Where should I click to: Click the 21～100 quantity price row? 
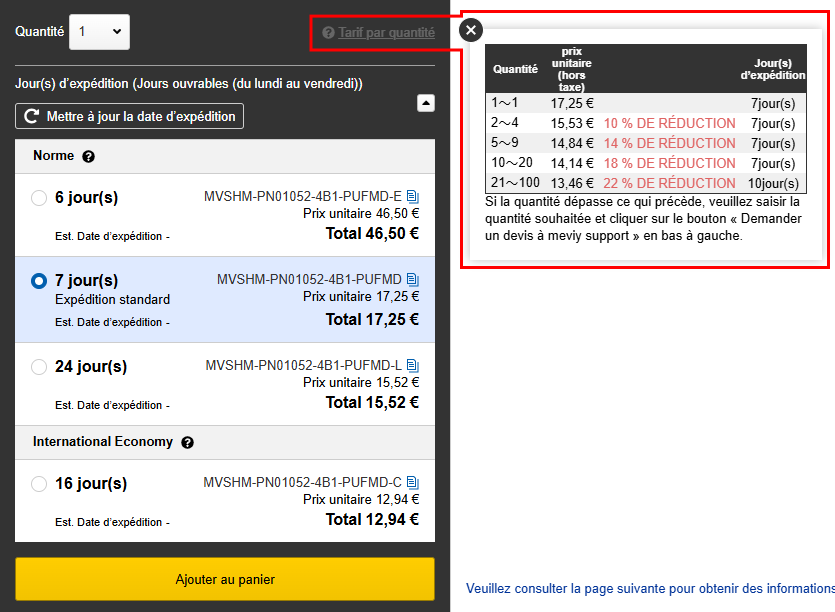[645, 183]
